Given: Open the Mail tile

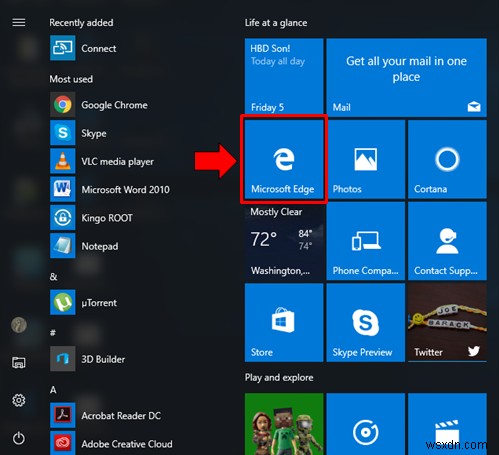Looking at the screenshot, I should click(407, 78).
